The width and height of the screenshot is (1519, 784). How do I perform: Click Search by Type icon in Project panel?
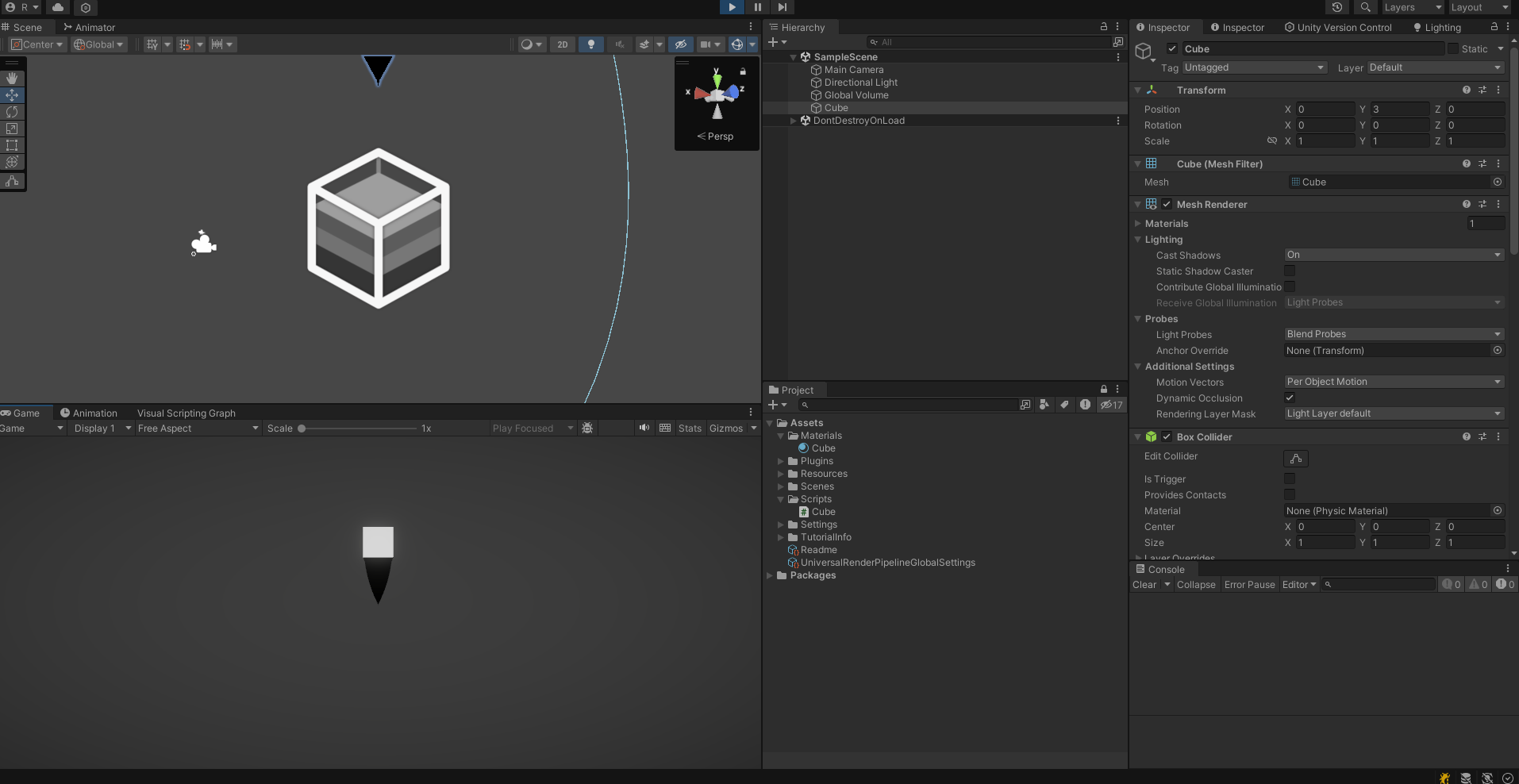click(x=1044, y=405)
